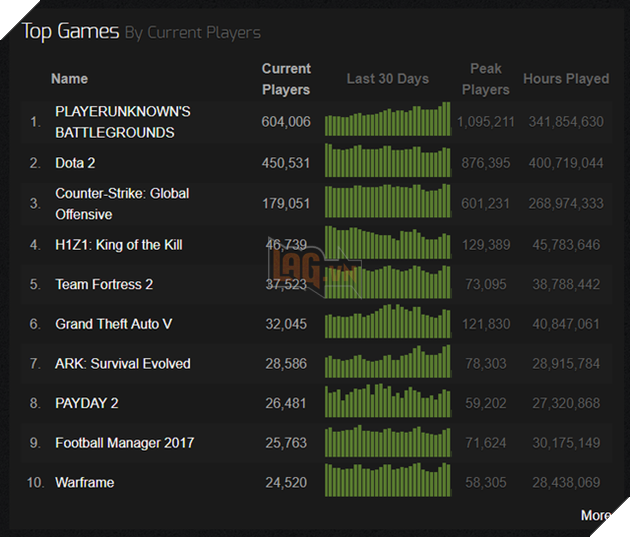The image size is (630, 537).
Task: Select peak players value 601,231
Action: click(x=486, y=204)
